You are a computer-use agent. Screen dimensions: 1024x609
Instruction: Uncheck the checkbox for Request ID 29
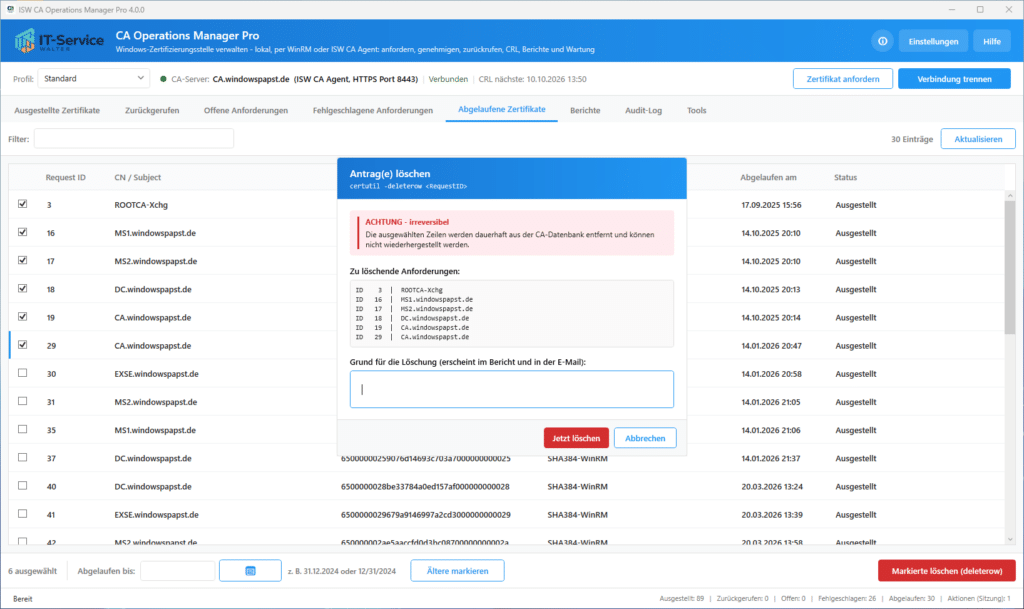pos(23,345)
